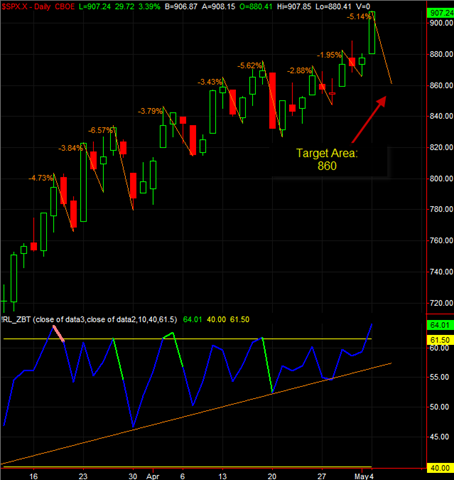
Task: Click the $SPX.X Daily CBOE symbol label
Action: click(38, 6)
